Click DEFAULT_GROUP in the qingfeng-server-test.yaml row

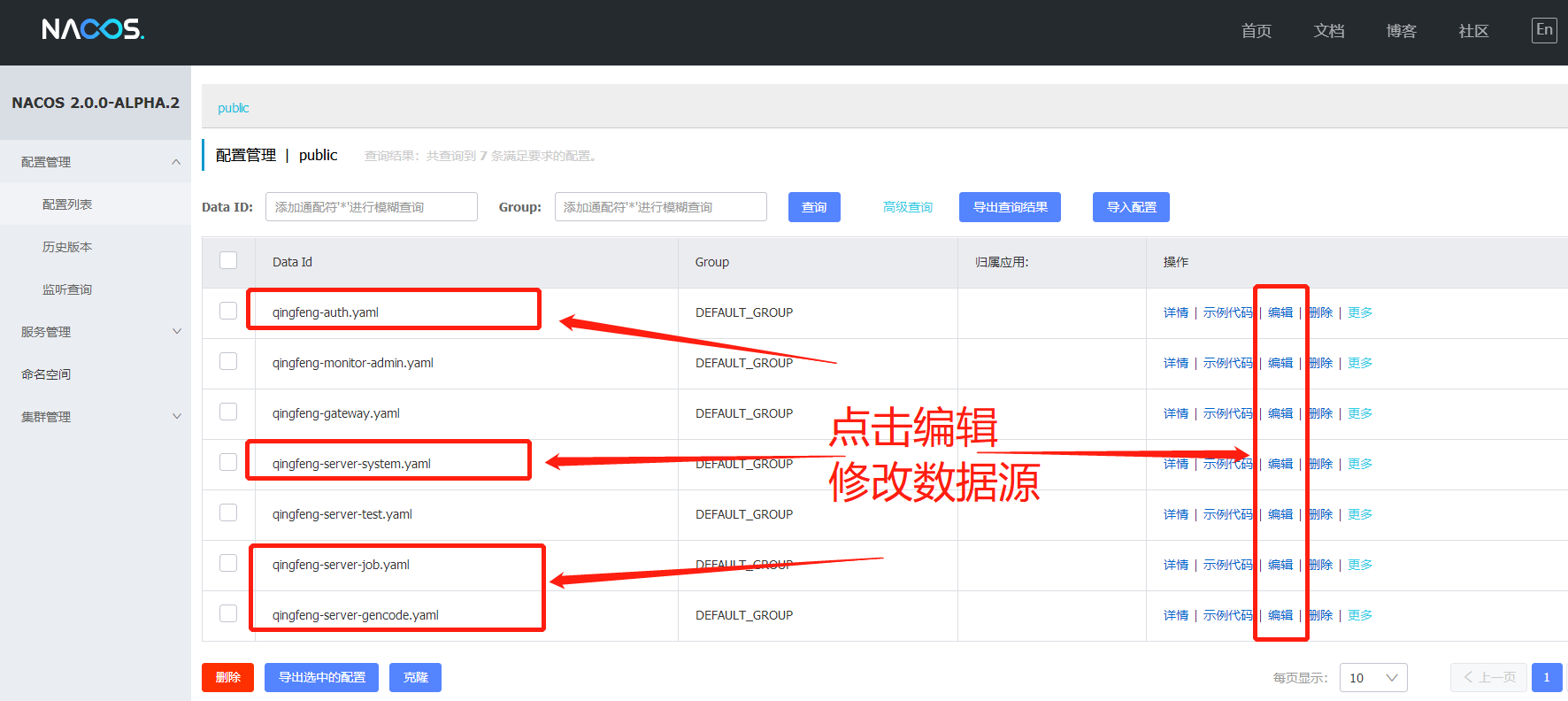744,514
